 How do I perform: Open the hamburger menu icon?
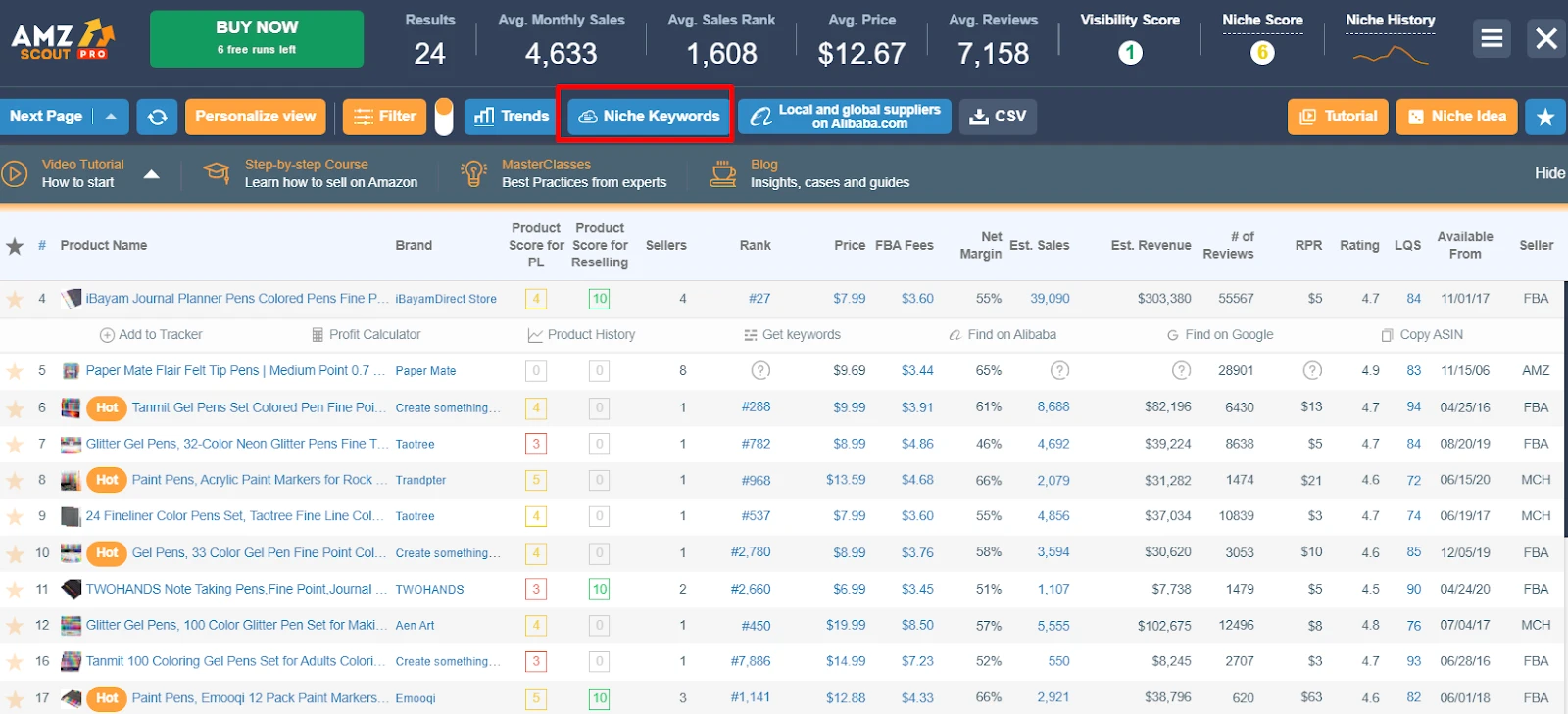pos(1492,38)
